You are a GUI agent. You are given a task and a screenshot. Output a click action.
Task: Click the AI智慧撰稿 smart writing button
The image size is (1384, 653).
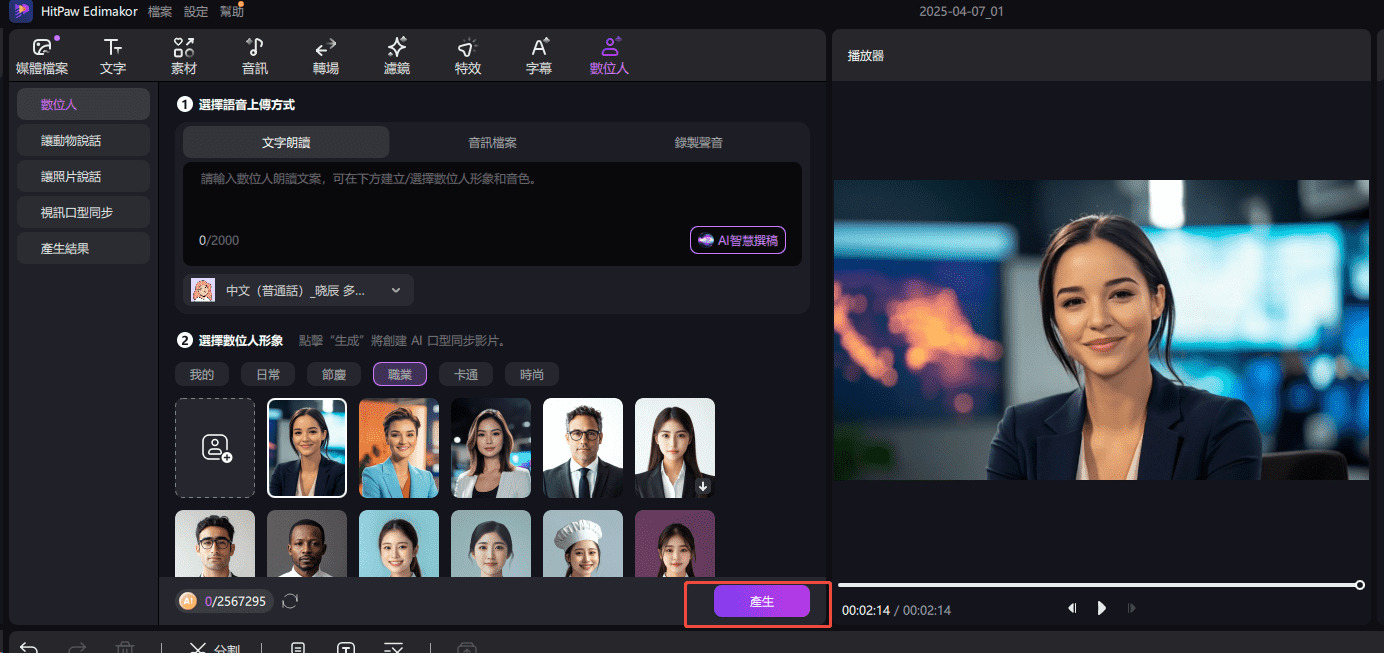pos(737,240)
